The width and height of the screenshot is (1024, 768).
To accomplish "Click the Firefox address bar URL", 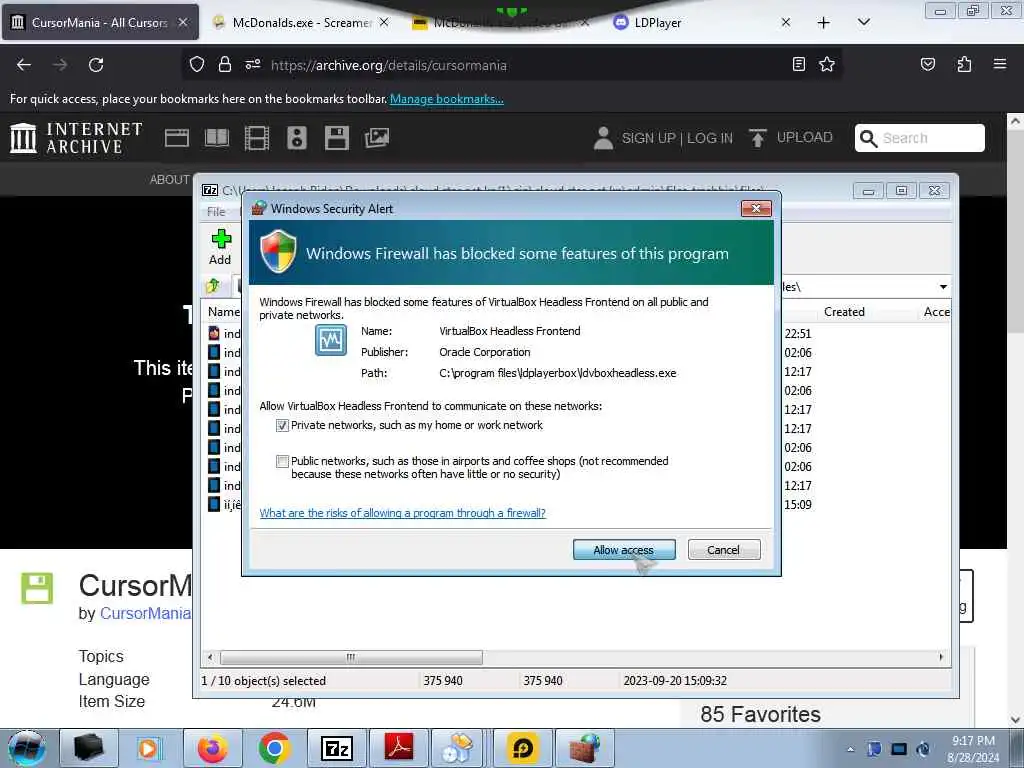I will [x=389, y=65].
